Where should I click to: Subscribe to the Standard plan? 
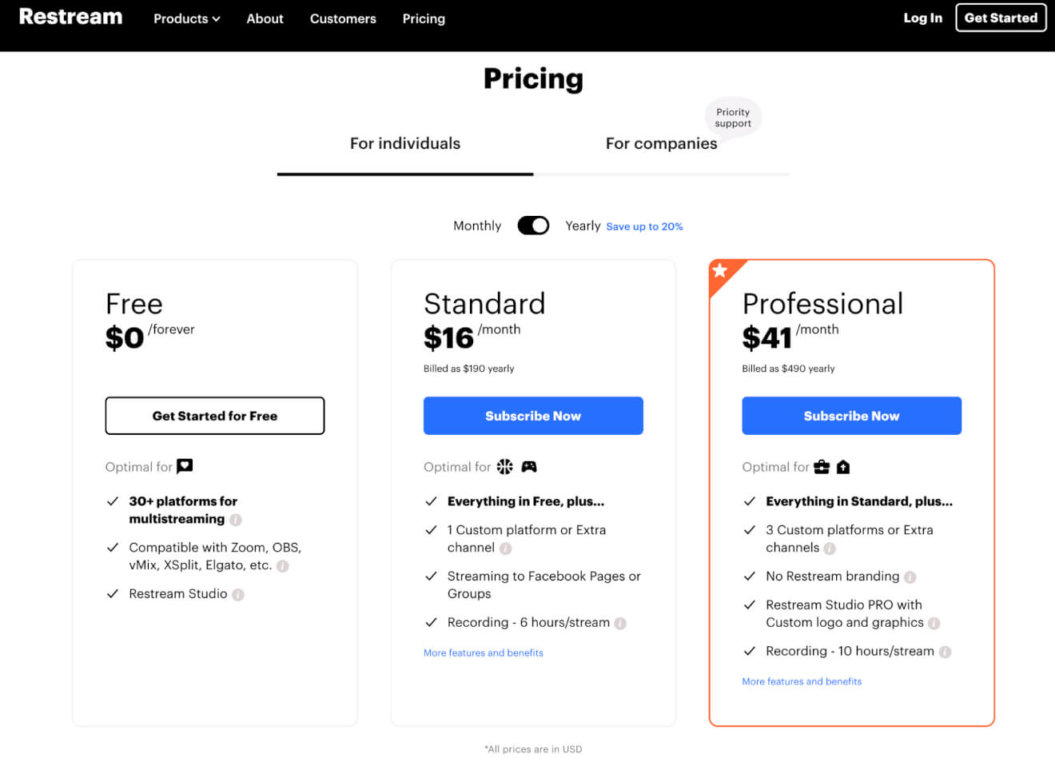point(533,416)
